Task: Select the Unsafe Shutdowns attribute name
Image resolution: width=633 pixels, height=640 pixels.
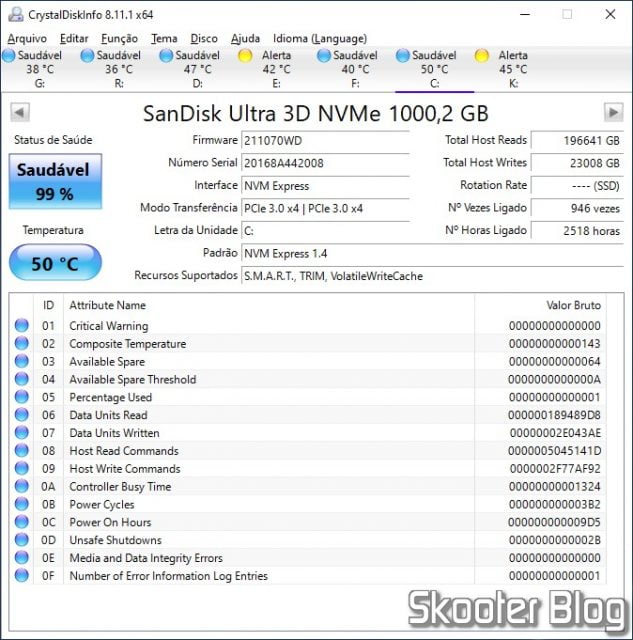Action: (115, 540)
